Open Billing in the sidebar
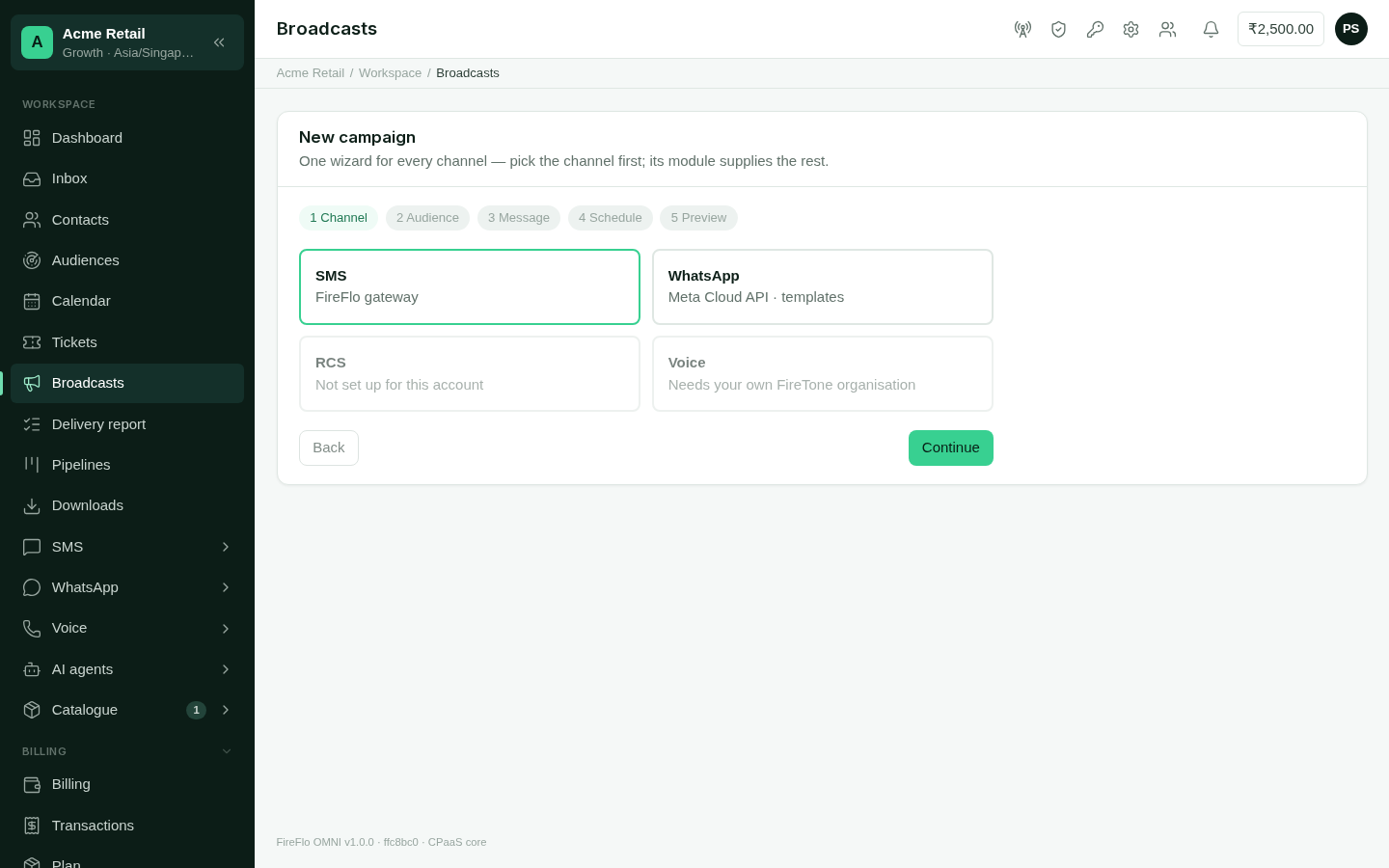Screen dimensions: 1389x868 coord(127,784)
